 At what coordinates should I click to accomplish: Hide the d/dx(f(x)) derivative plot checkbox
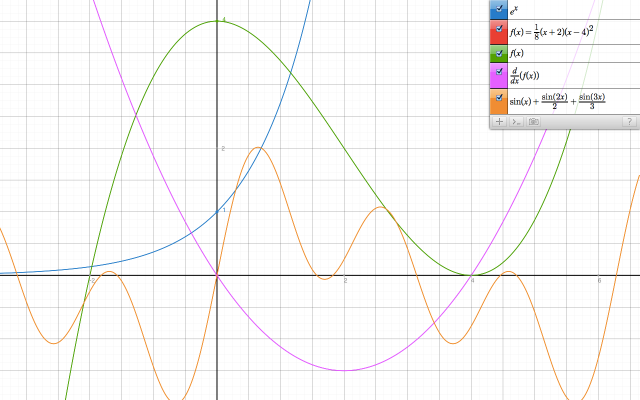click(x=499, y=71)
